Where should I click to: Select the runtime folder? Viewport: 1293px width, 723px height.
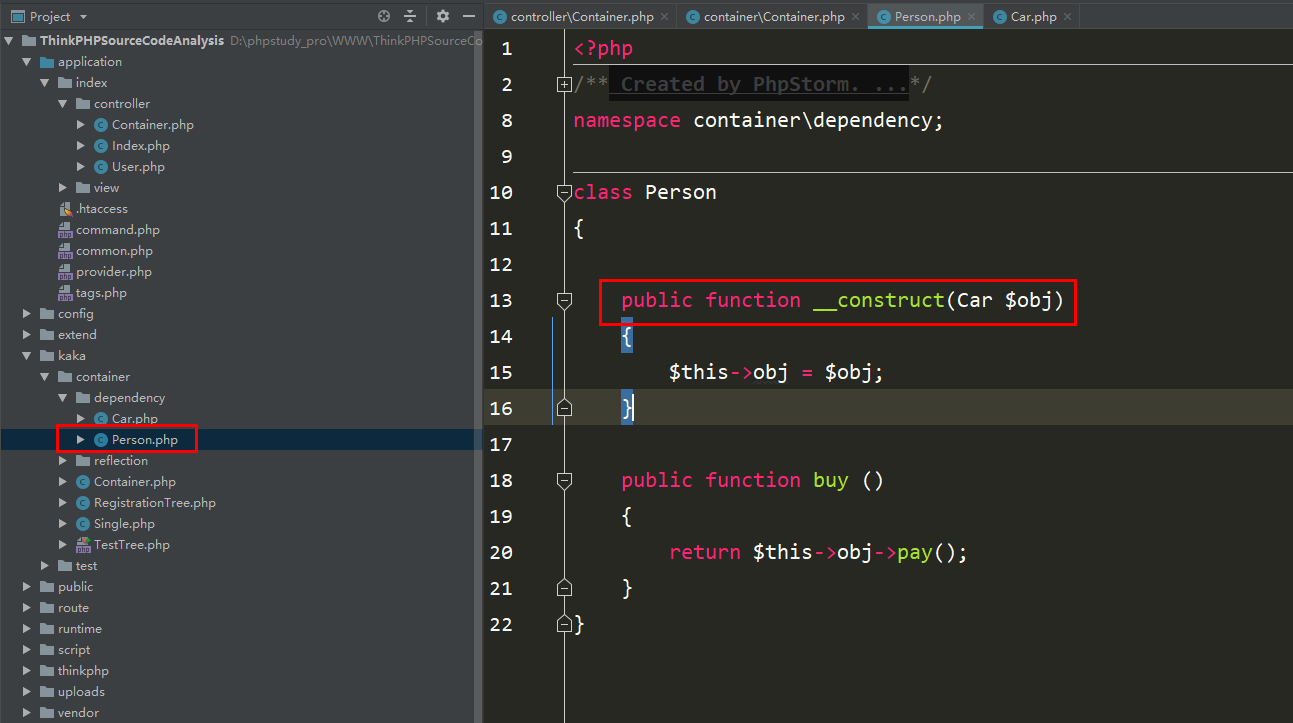[80, 629]
